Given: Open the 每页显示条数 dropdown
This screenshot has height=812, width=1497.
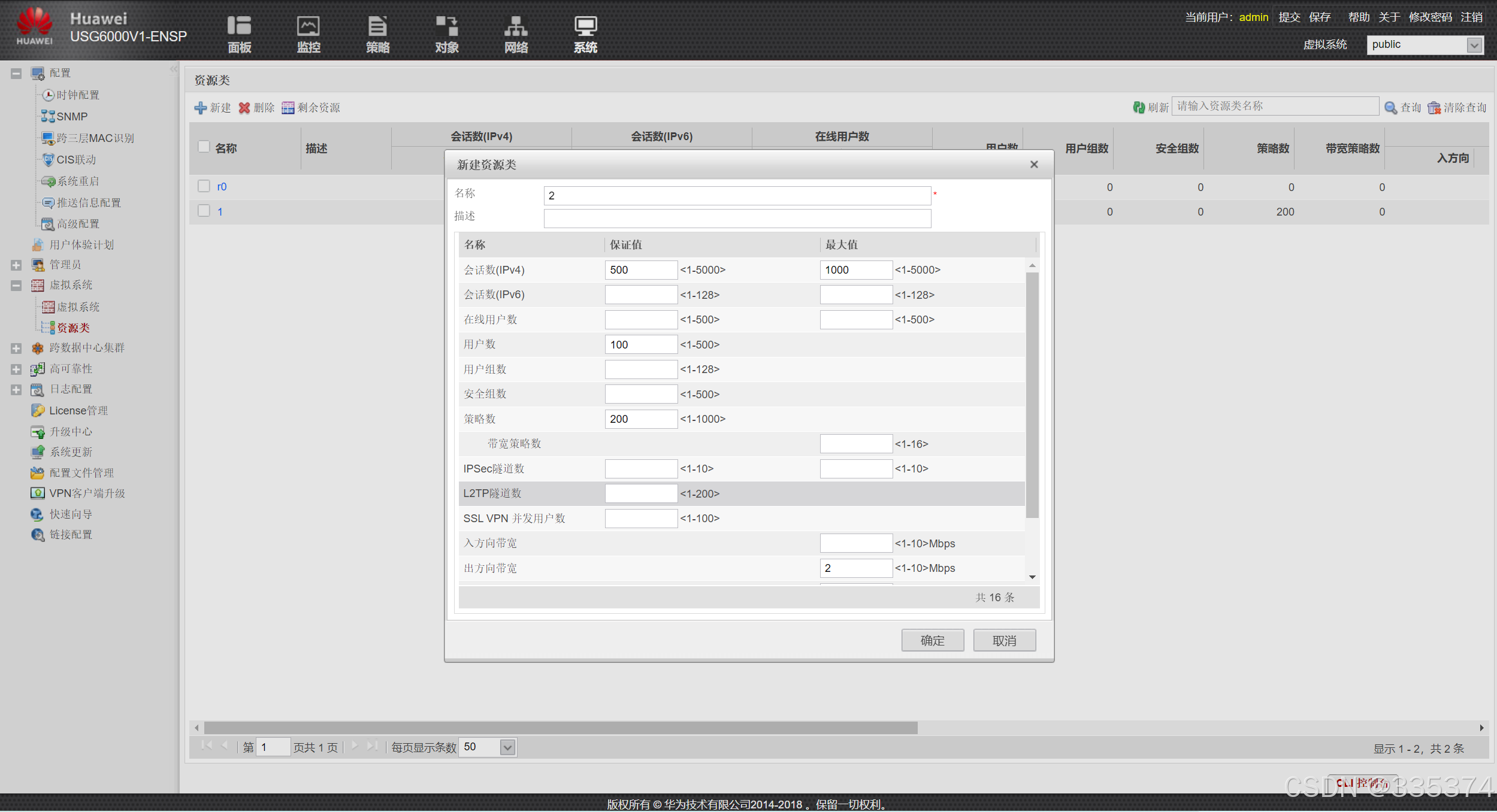Looking at the screenshot, I should pyautogui.click(x=507, y=747).
